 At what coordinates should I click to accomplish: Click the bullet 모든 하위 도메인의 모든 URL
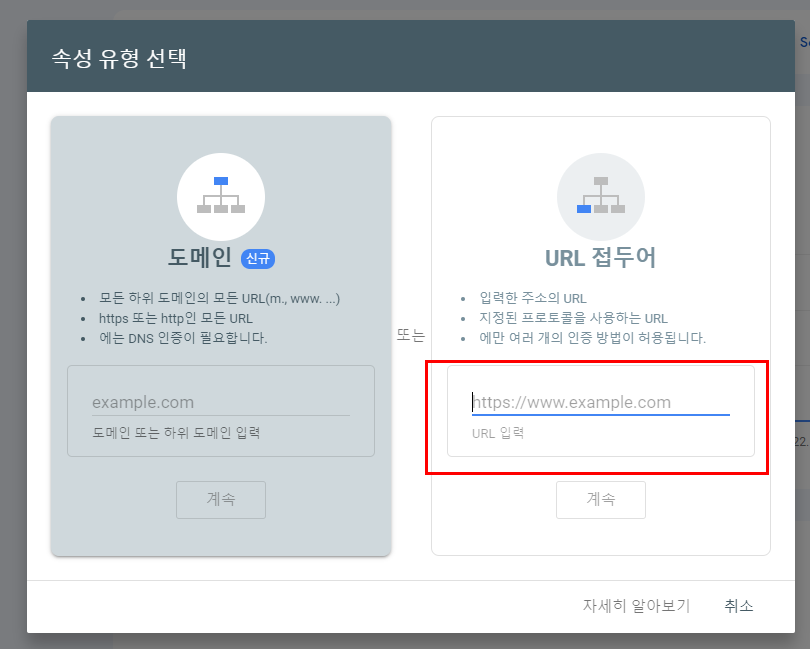point(220,298)
